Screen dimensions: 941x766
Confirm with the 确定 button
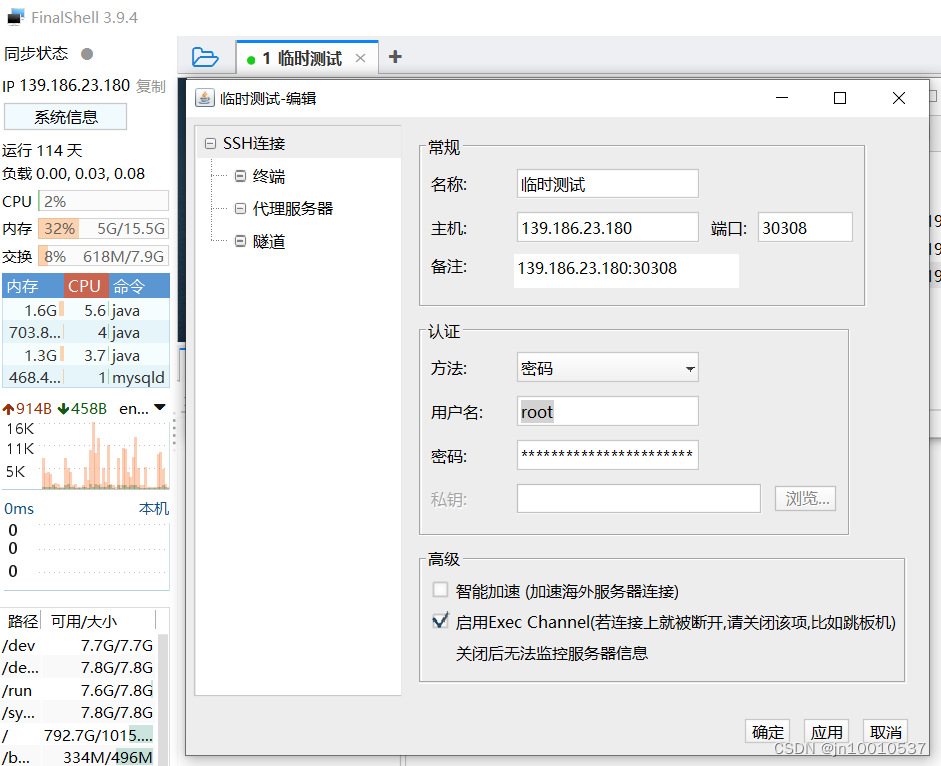pyautogui.click(x=768, y=732)
